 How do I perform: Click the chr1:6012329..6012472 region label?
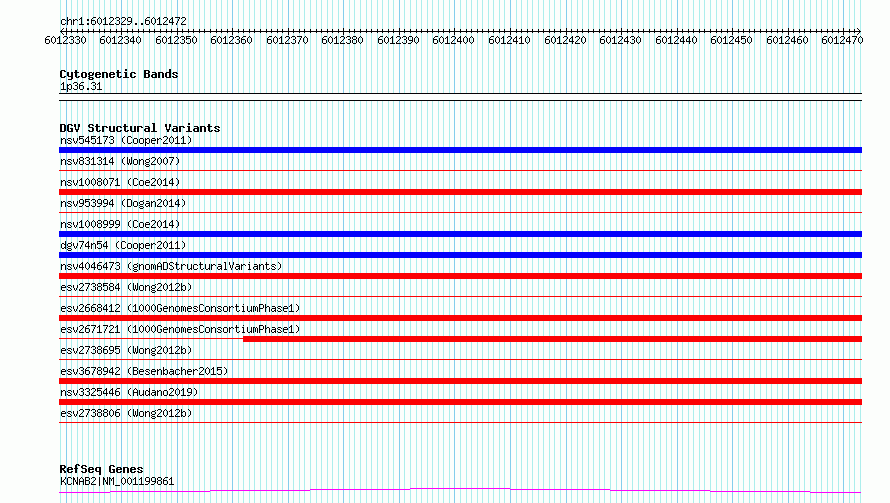(123, 21)
